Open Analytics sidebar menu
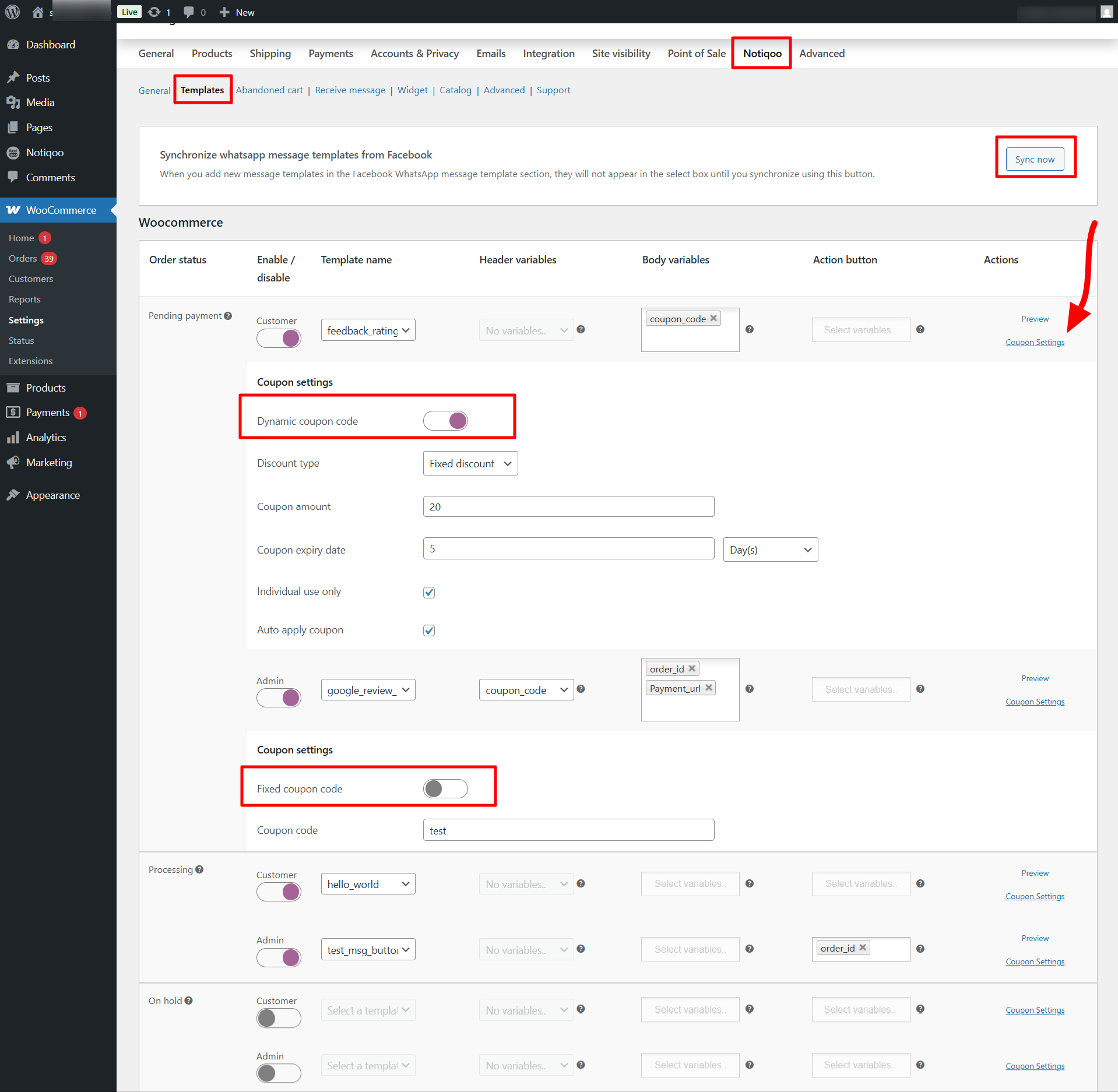This screenshot has width=1118, height=1092. click(46, 437)
